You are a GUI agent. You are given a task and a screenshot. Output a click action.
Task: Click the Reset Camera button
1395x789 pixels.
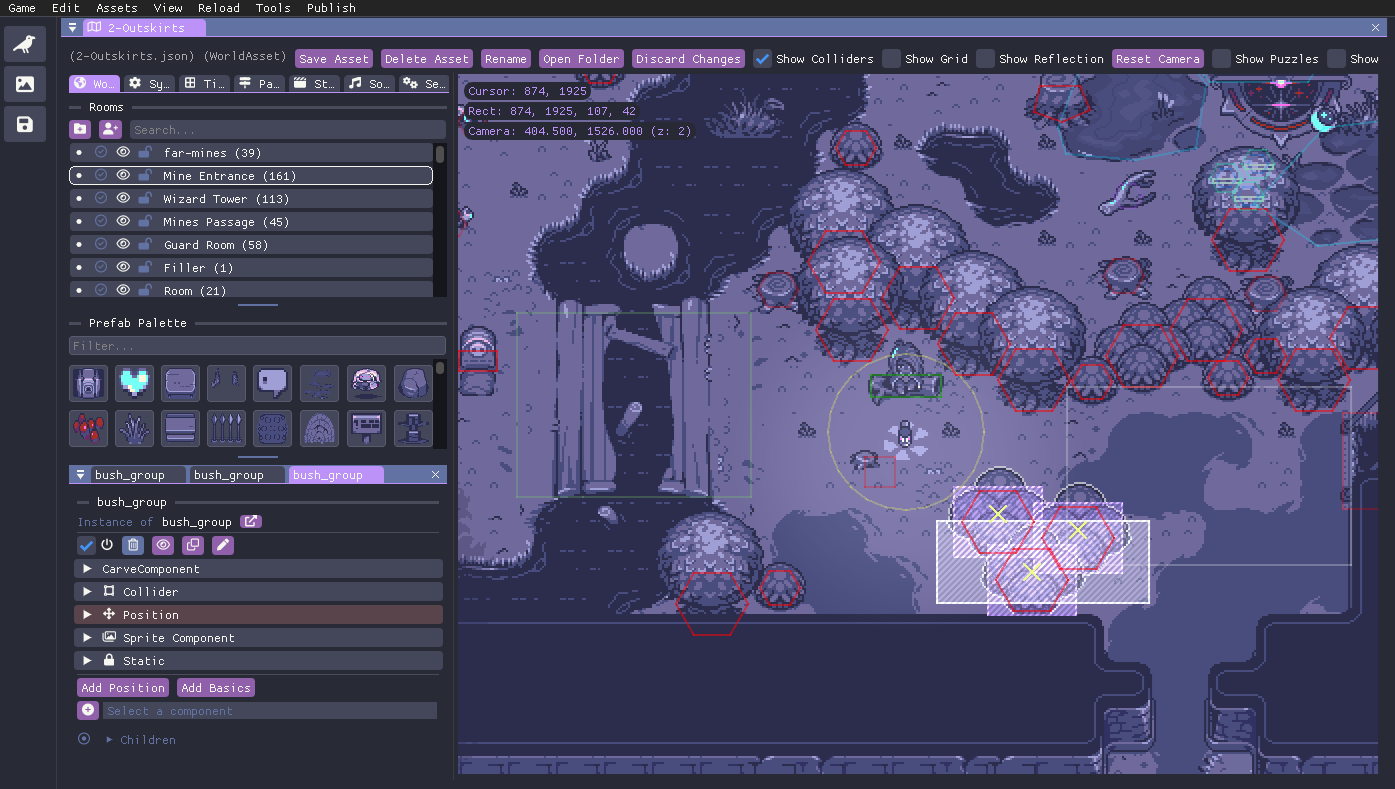click(1157, 59)
